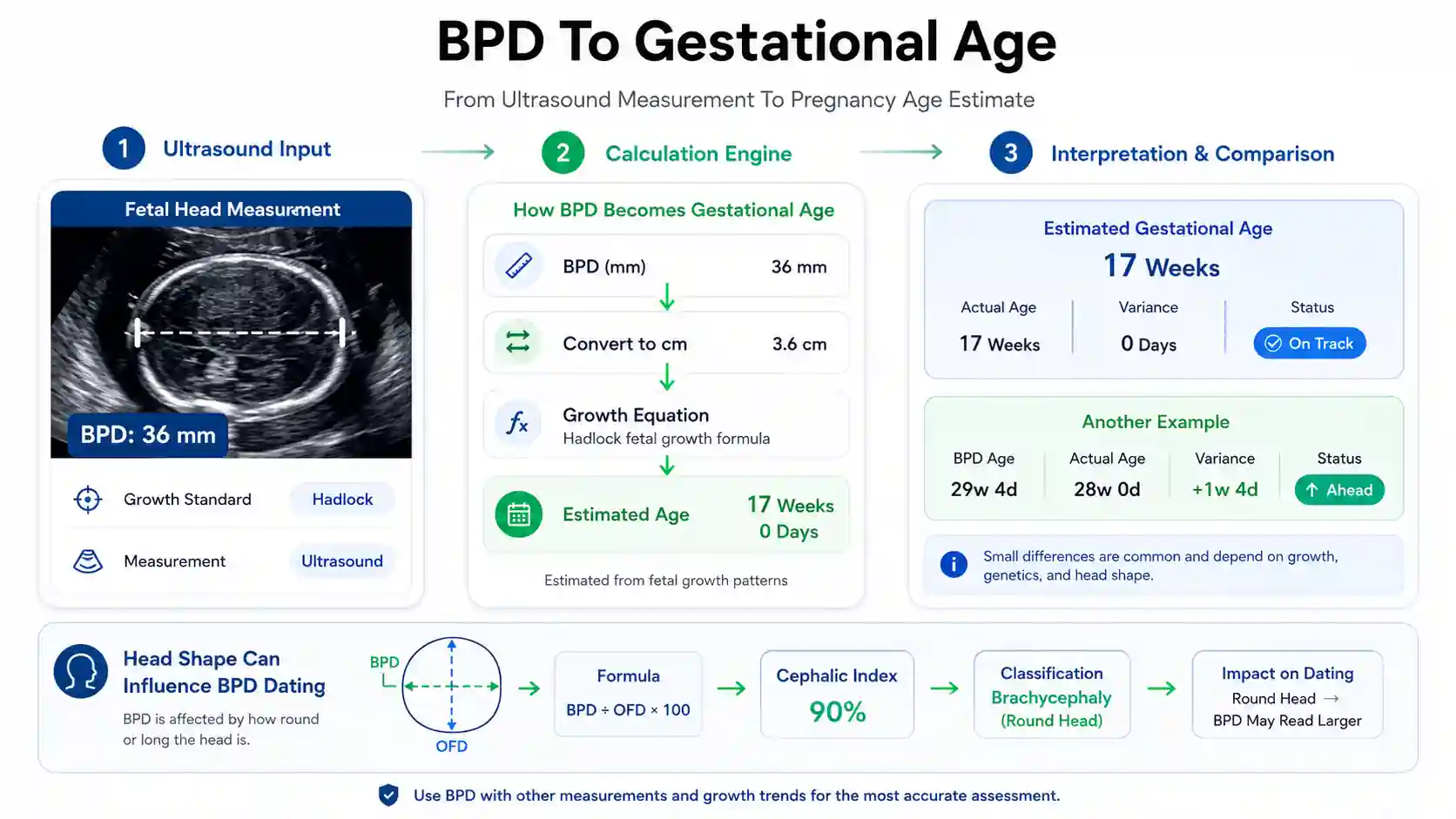
Task: Click the main BPD To Gestational Age title
Action: click(746, 43)
